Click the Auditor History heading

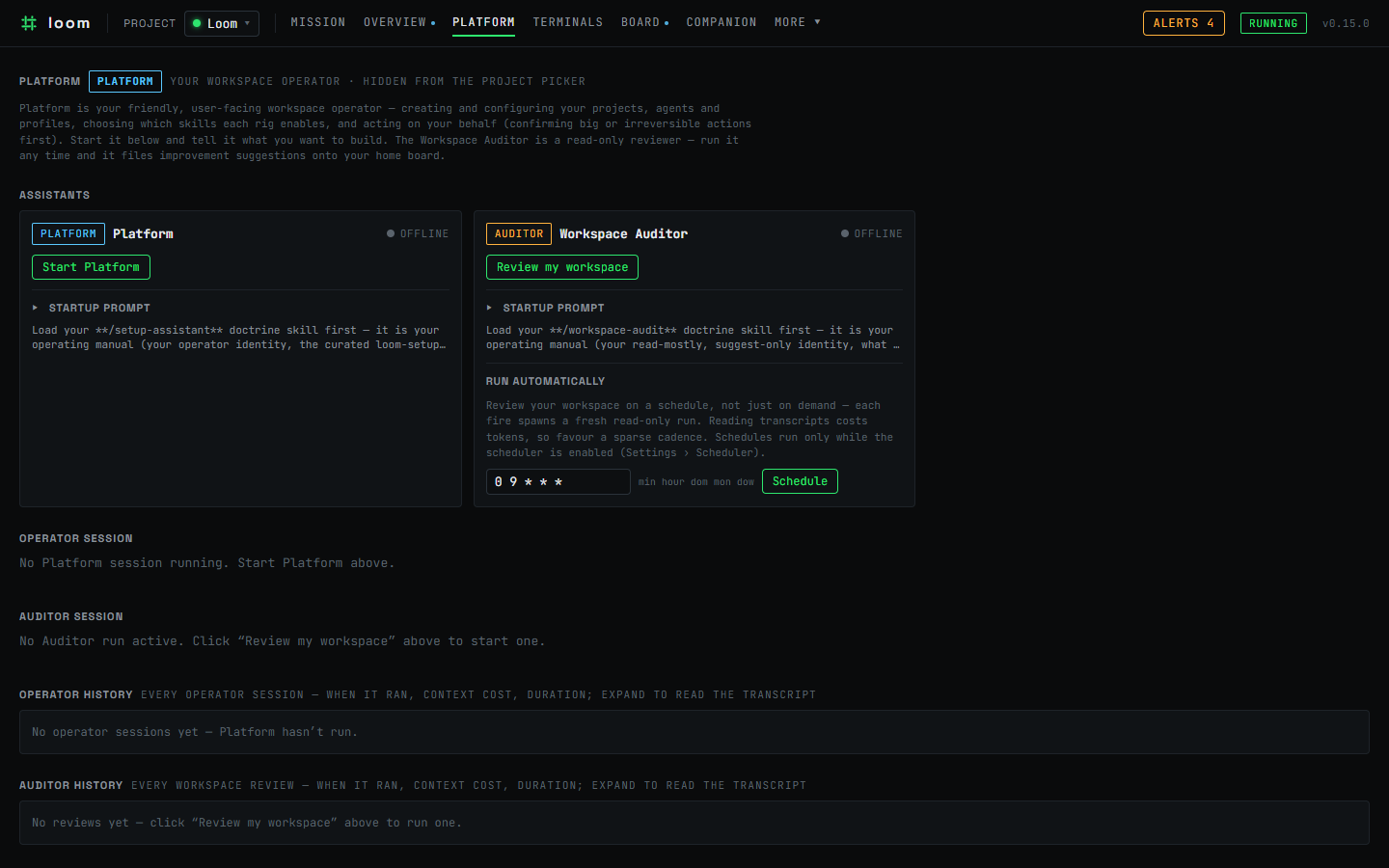pyautogui.click(x=71, y=785)
